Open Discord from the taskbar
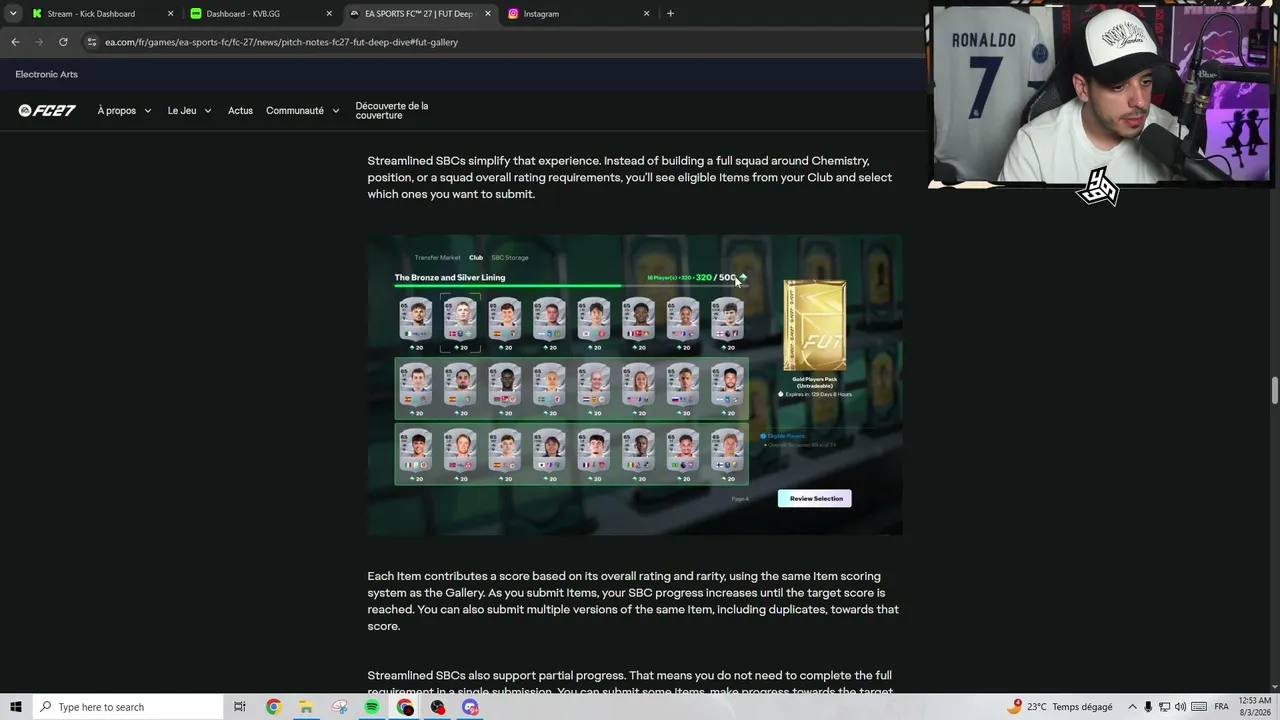 pos(471,707)
